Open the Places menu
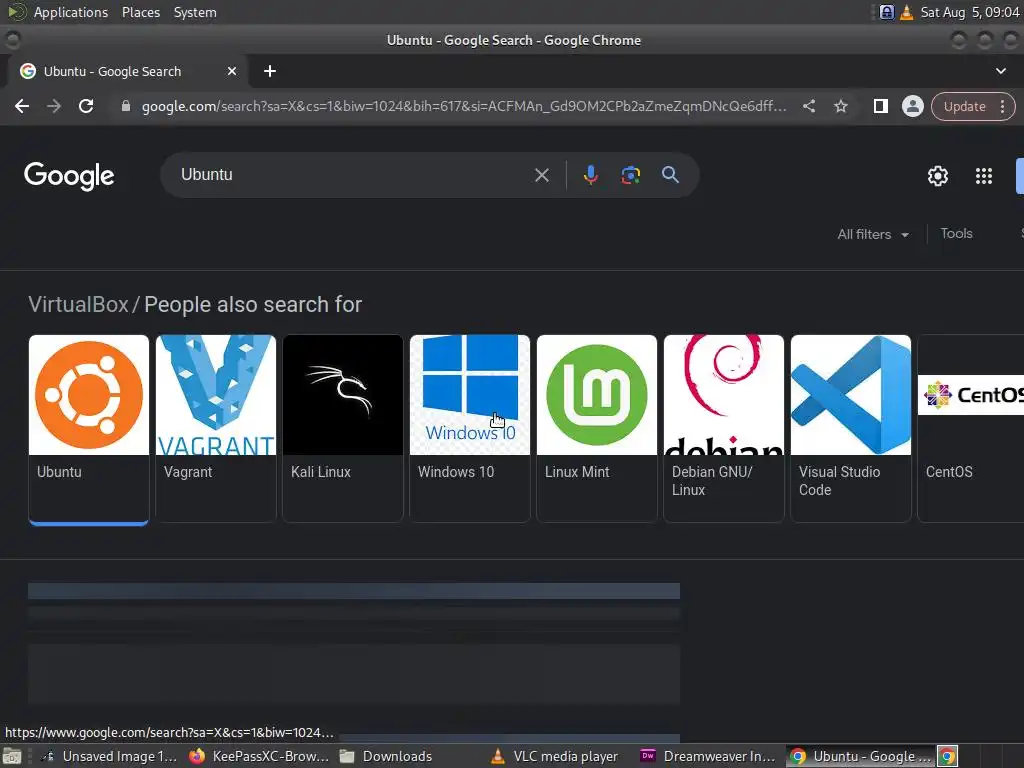The image size is (1024, 768). coord(140,12)
